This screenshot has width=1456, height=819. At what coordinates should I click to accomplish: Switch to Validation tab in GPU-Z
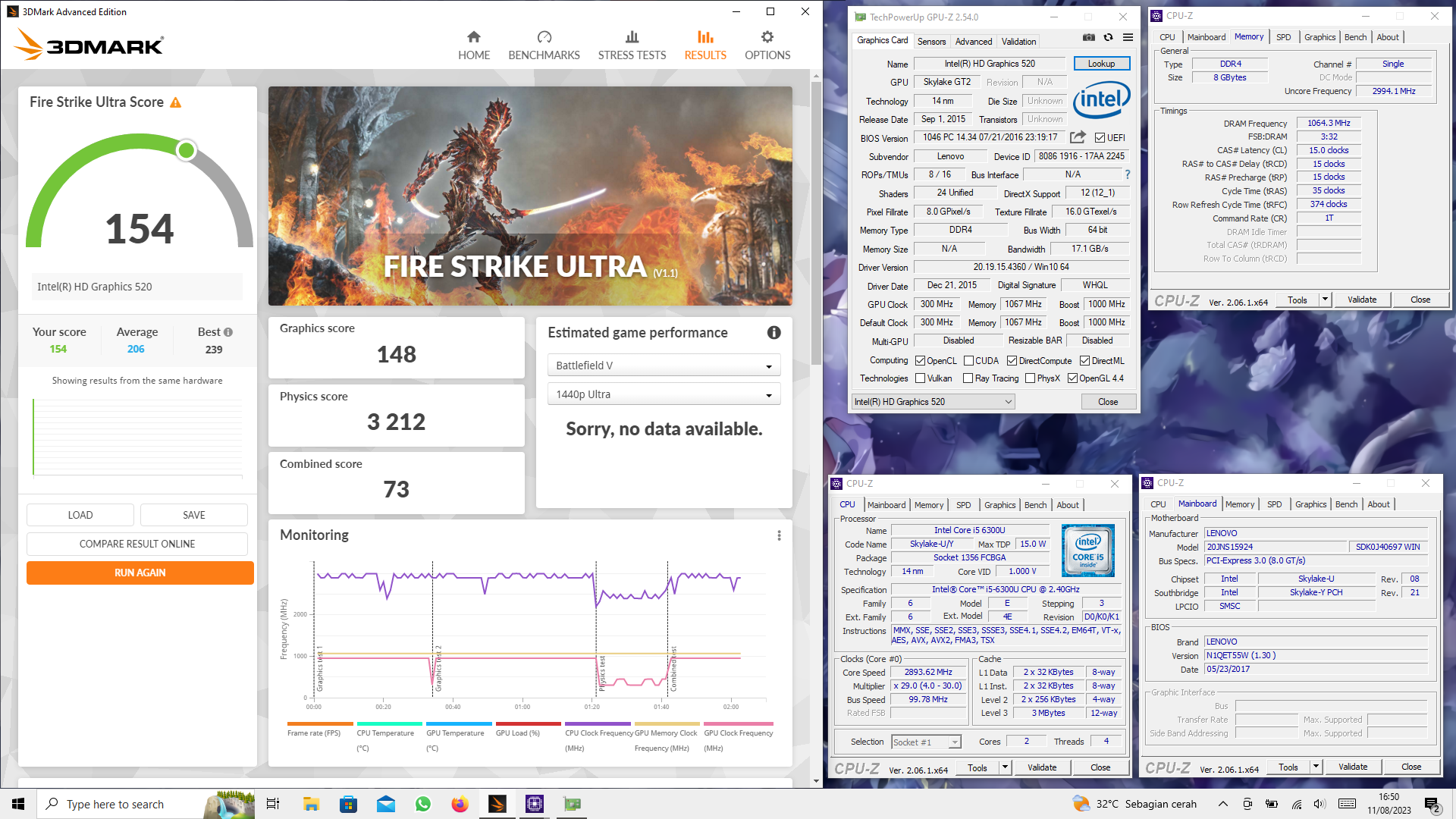coord(1018,42)
